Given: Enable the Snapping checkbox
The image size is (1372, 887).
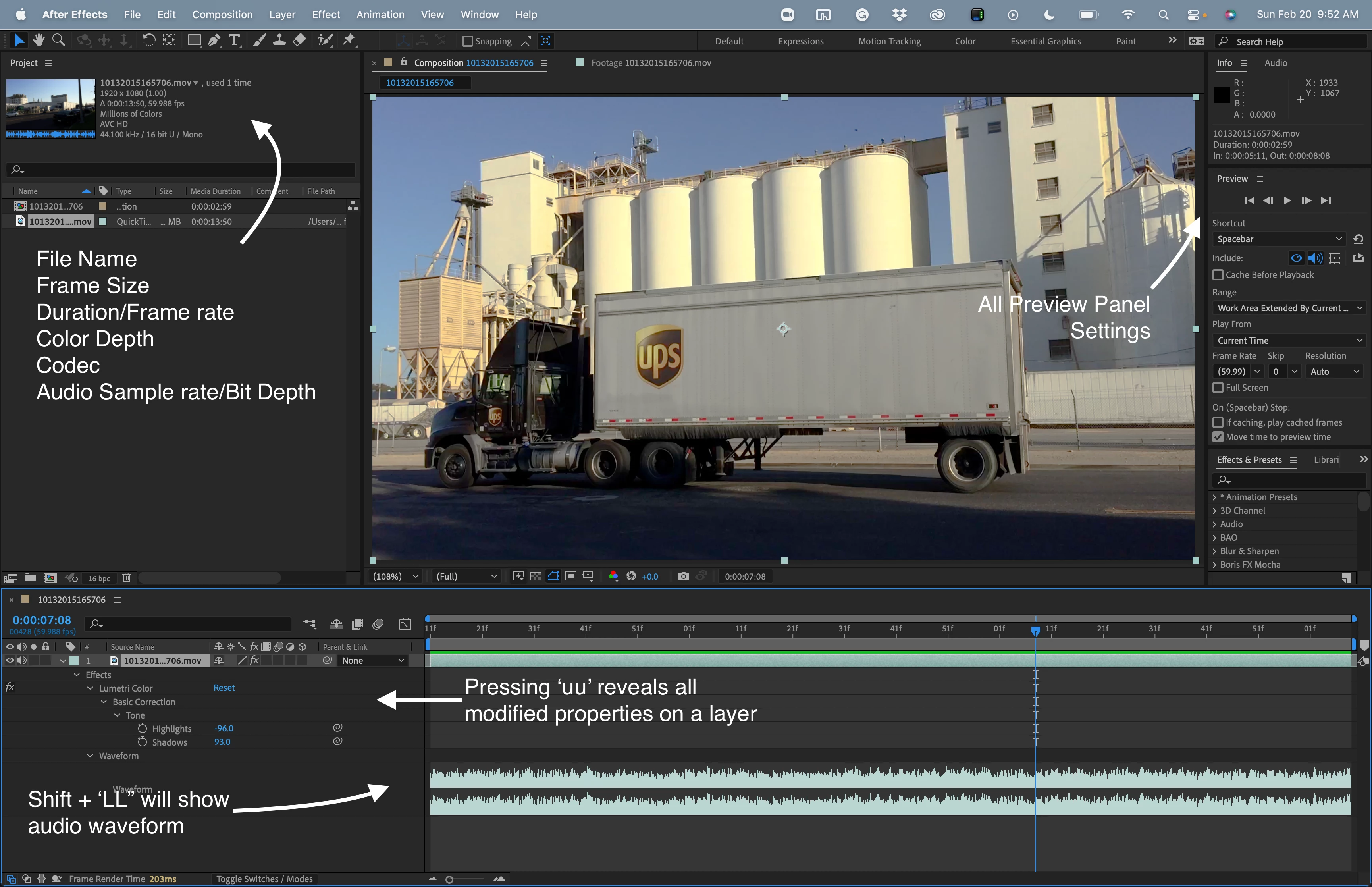Looking at the screenshot, I should click(x=468, y=41).
